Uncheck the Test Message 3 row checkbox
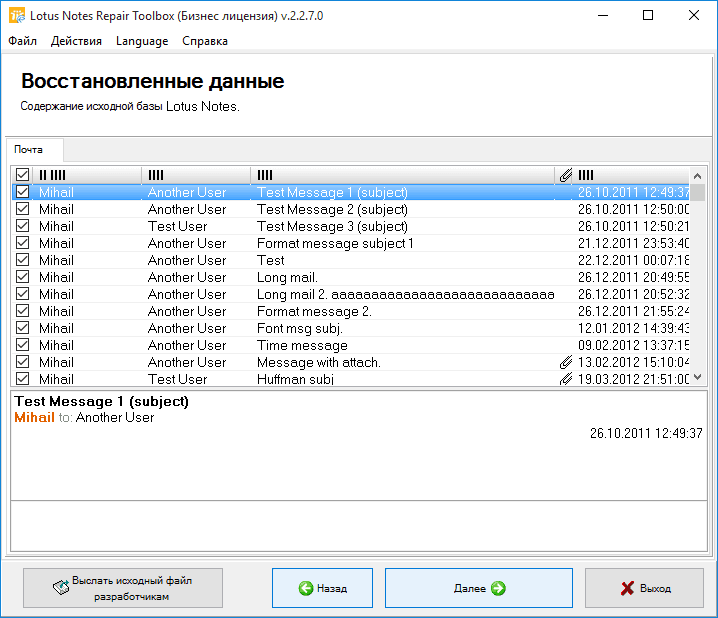 [22, 226]
